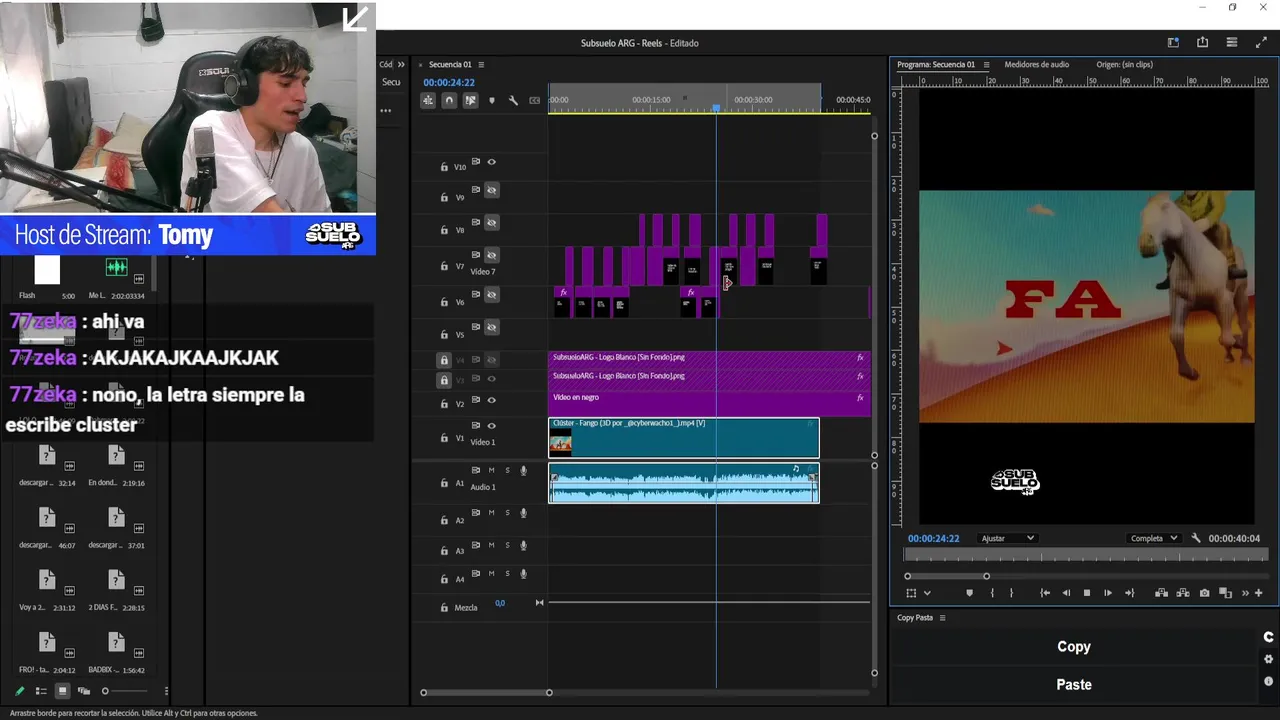The width and height of the screenshot is (1280, 720).
Task: Lock track V1
Action: coord(444,438)
